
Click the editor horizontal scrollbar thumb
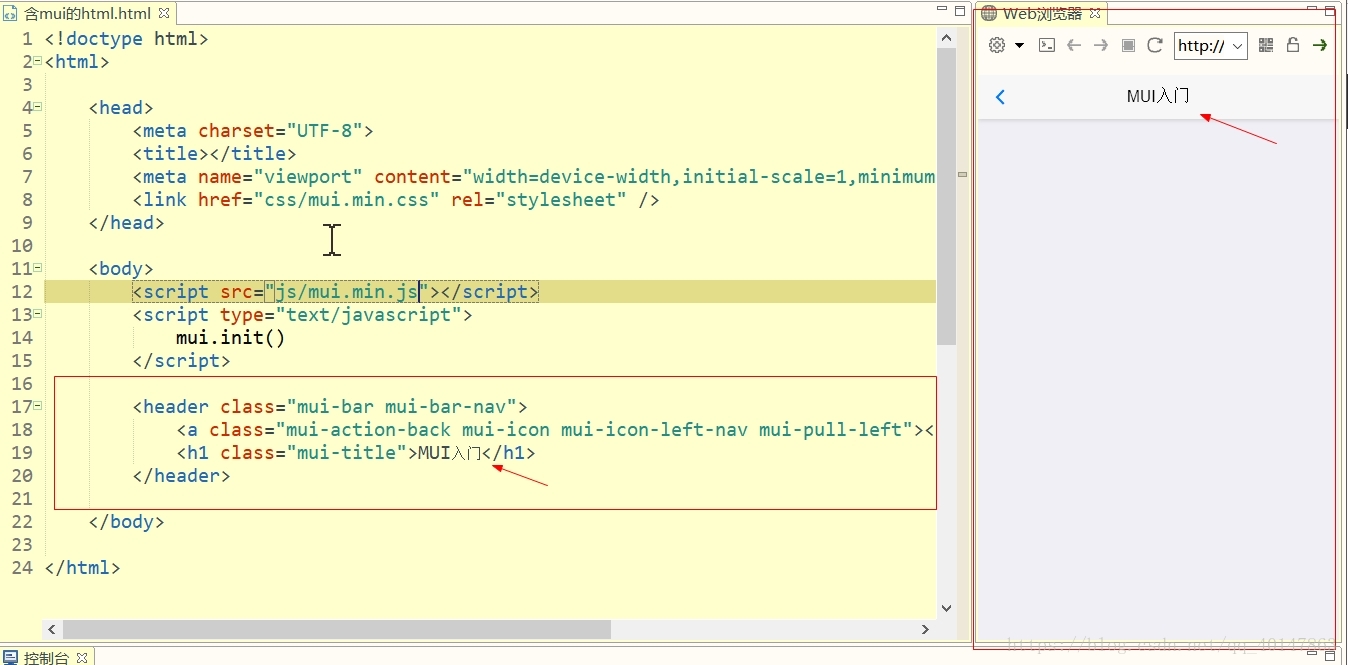[x=336, y=629]
